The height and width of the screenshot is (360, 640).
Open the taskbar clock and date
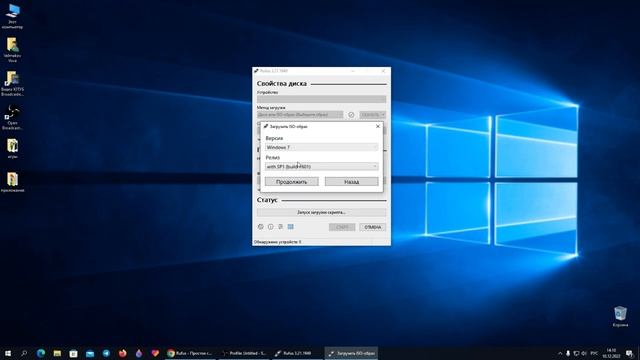click(611, 353)
